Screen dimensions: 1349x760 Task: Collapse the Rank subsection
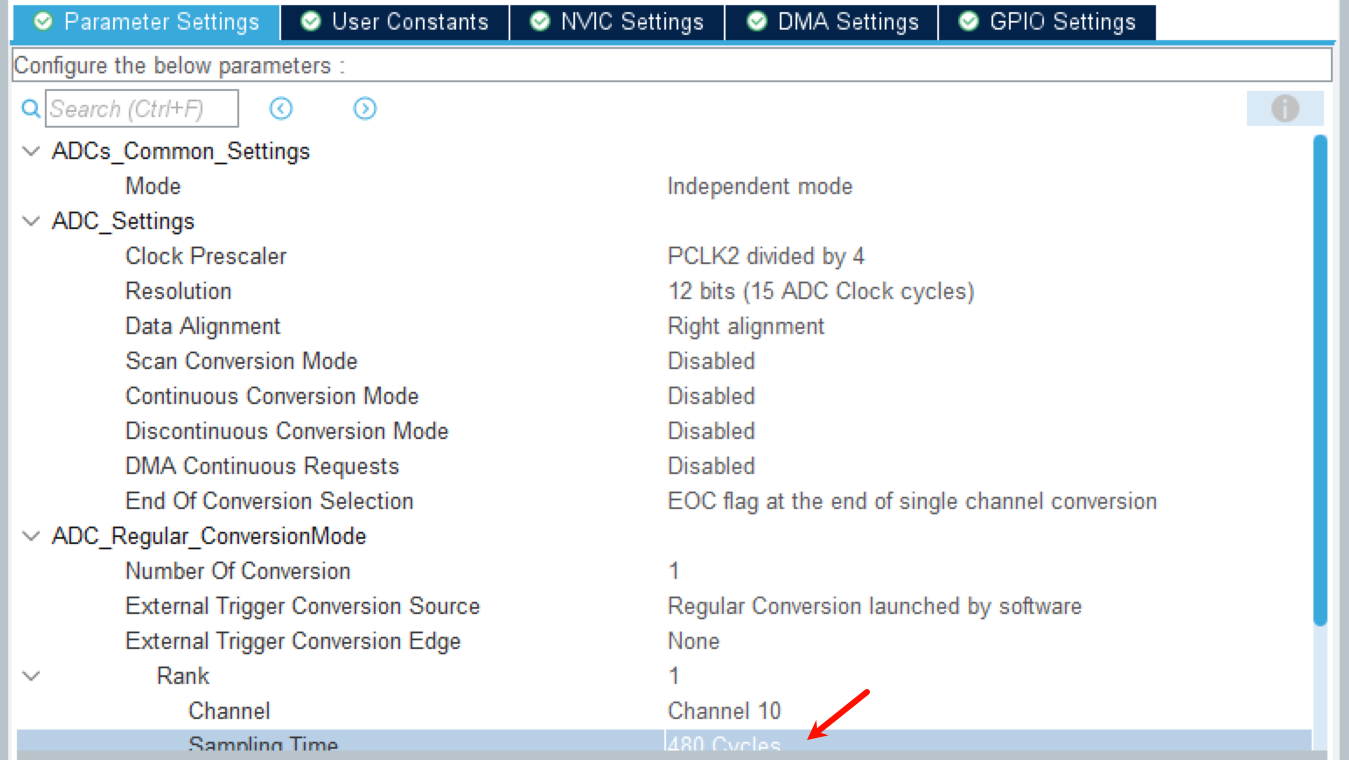point(31,677)
